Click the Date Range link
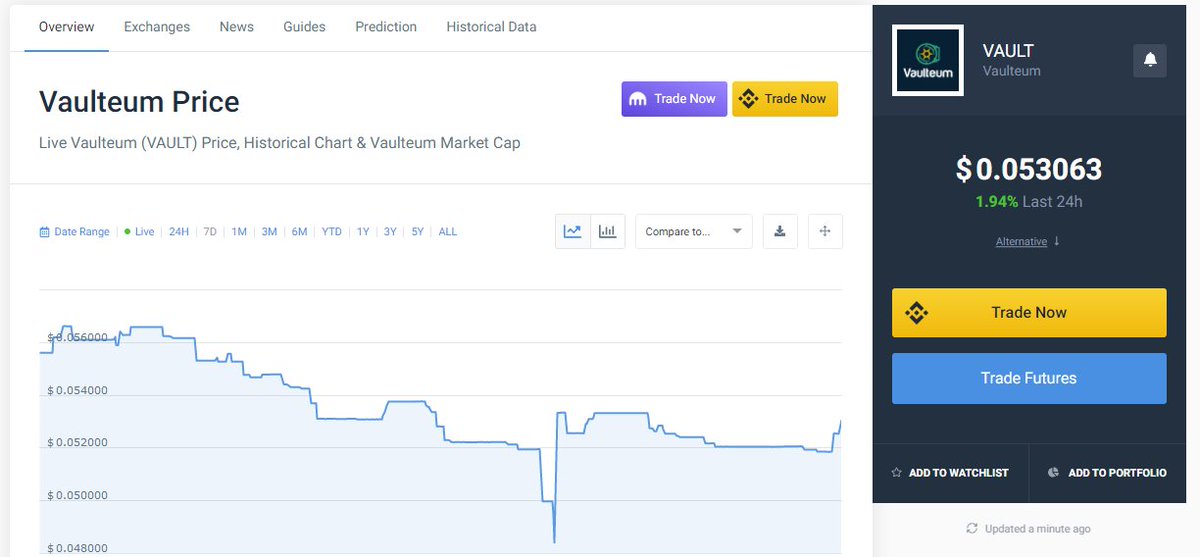The height and width of the screenshot is (557, 1200). pos(74,232)
